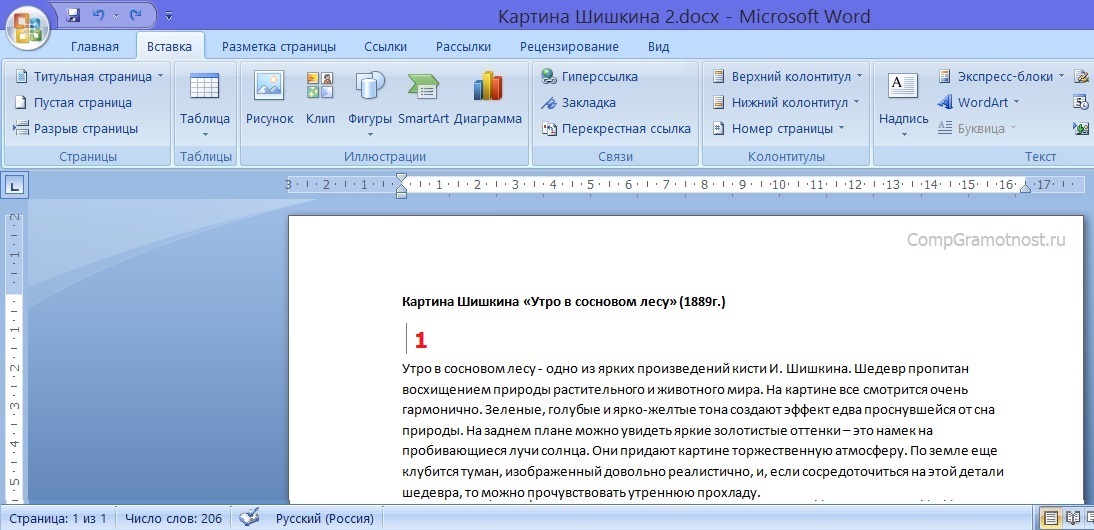Switch to Full Screen Reading view
This screenshot has width=1094, height=530.
click(x=1073, y=518)
